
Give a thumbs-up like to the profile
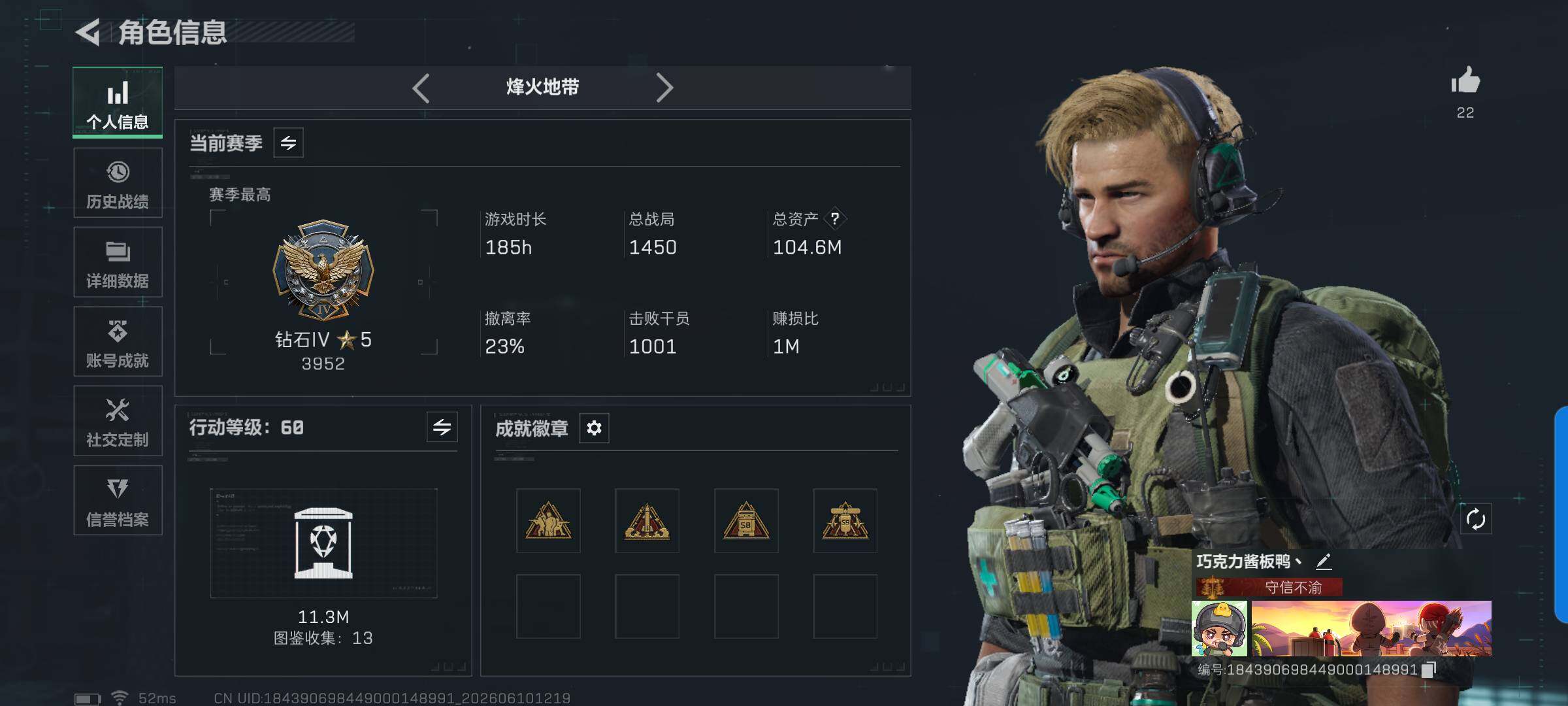coord(1465,81)
